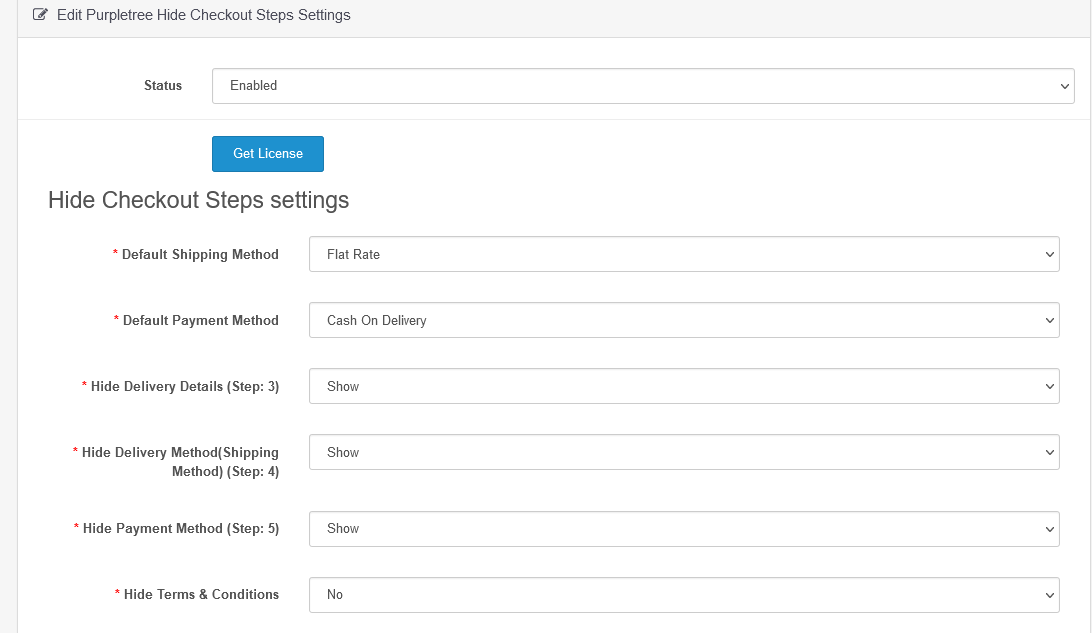Viewport: 1092px width, 633px height.
Task: Open the Status dropdown showing Enabled
Action: tap(643, 86)
